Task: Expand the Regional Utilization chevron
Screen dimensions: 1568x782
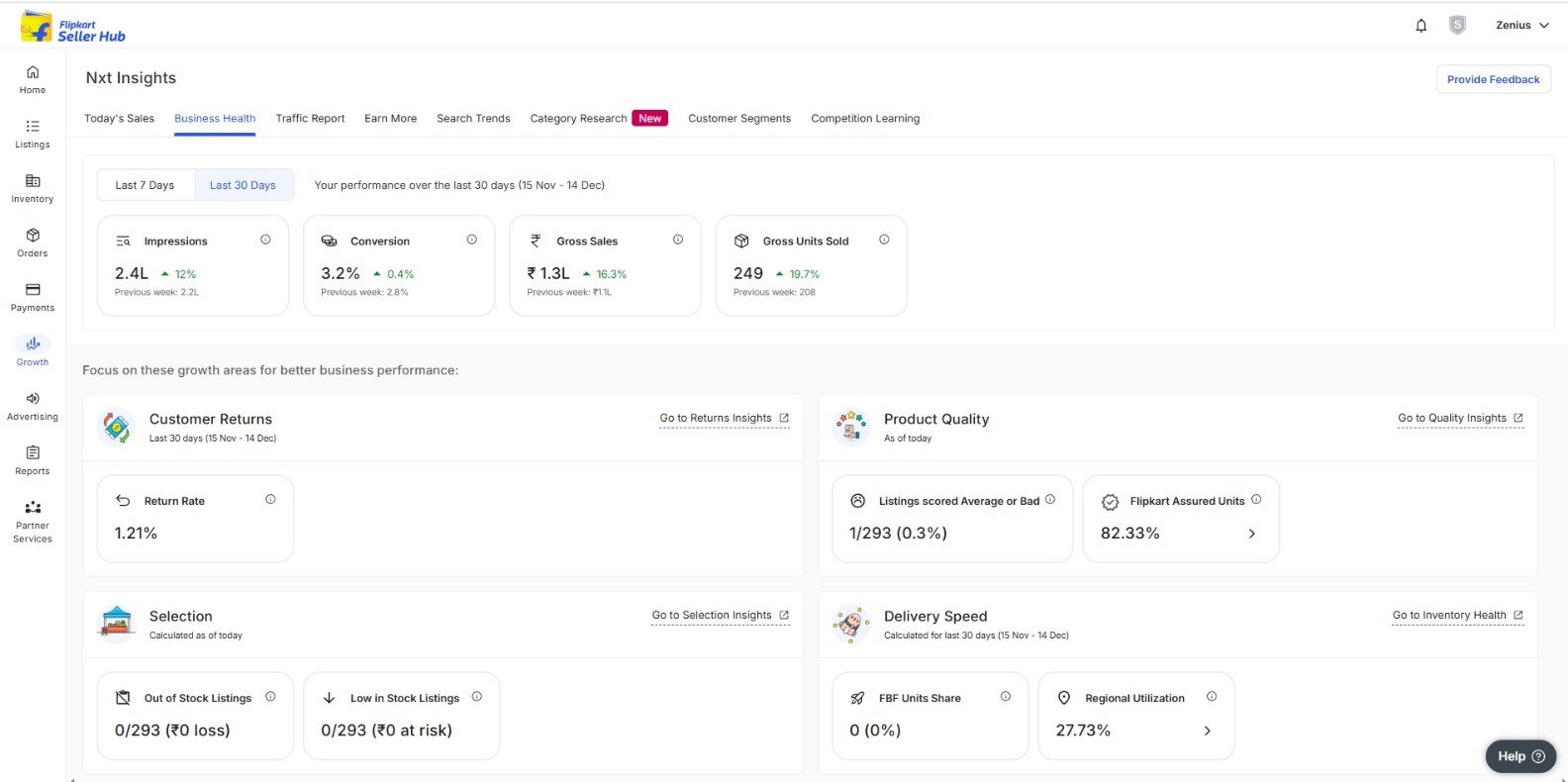Action: (x=1207, y=731)
